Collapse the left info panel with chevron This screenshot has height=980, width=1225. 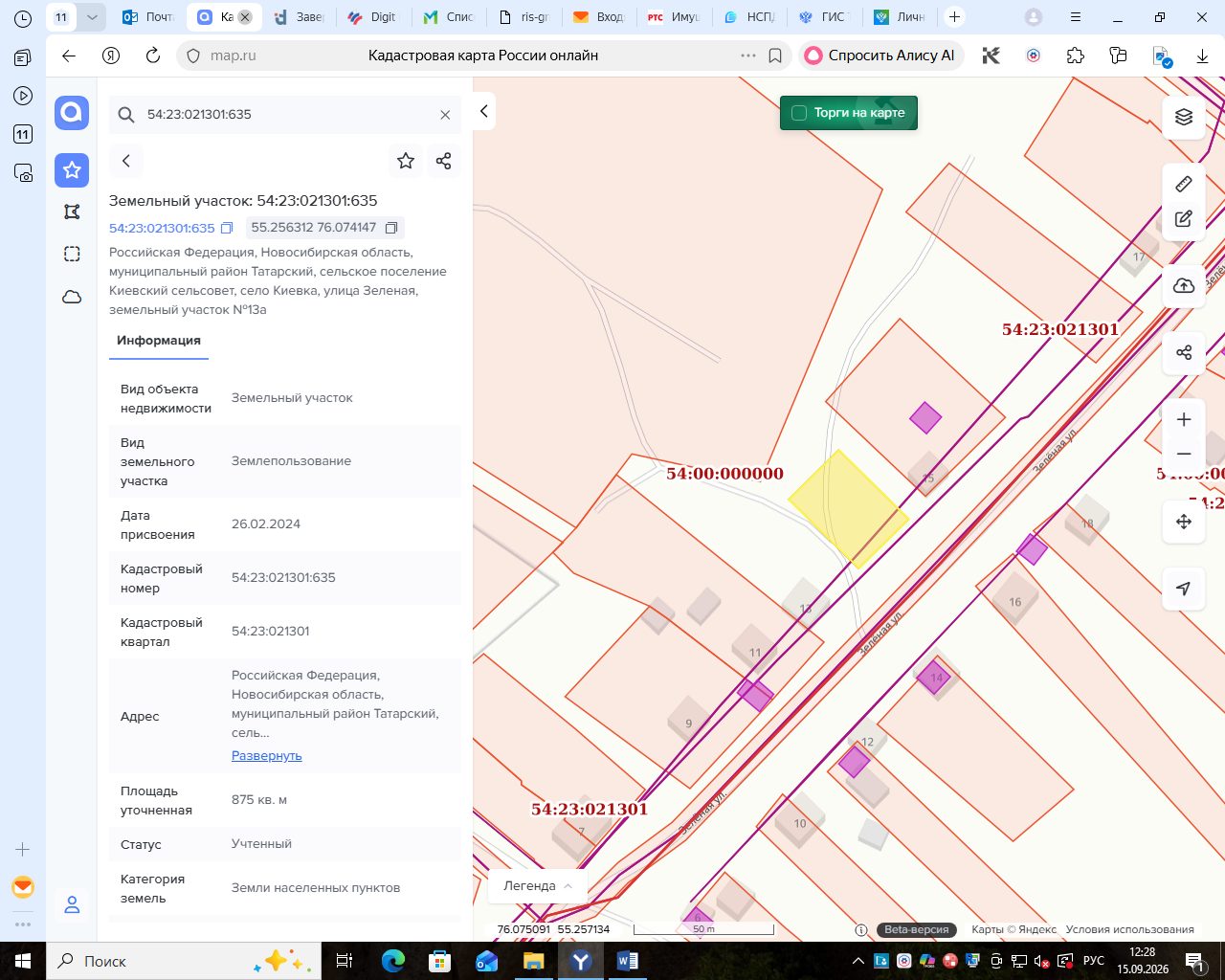point(484,112)
